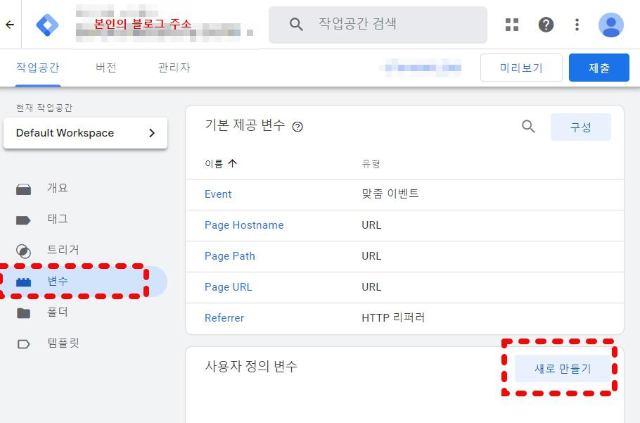
Task: Switch to the 작업공간 tab
Action: (x=38, y=67)
